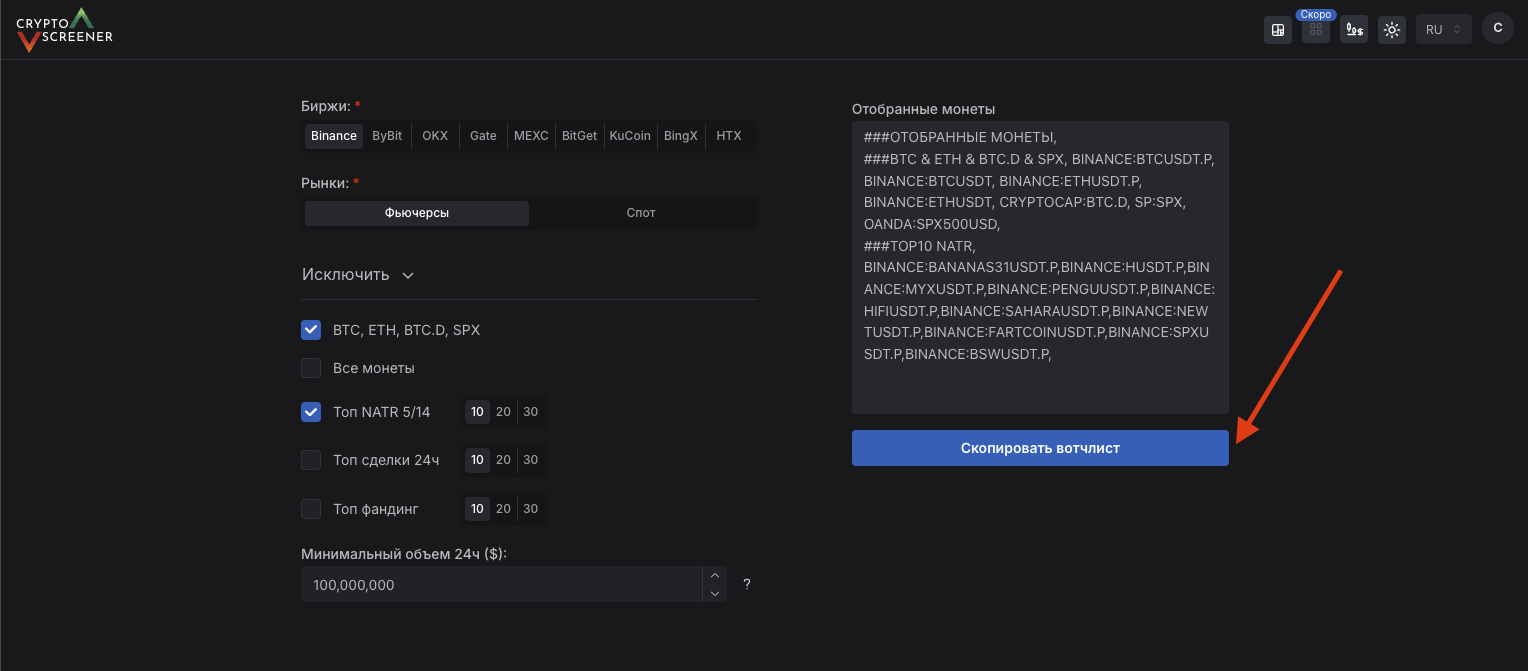
Task: Select the Gate exchange
Action: [x=483, y=136]
